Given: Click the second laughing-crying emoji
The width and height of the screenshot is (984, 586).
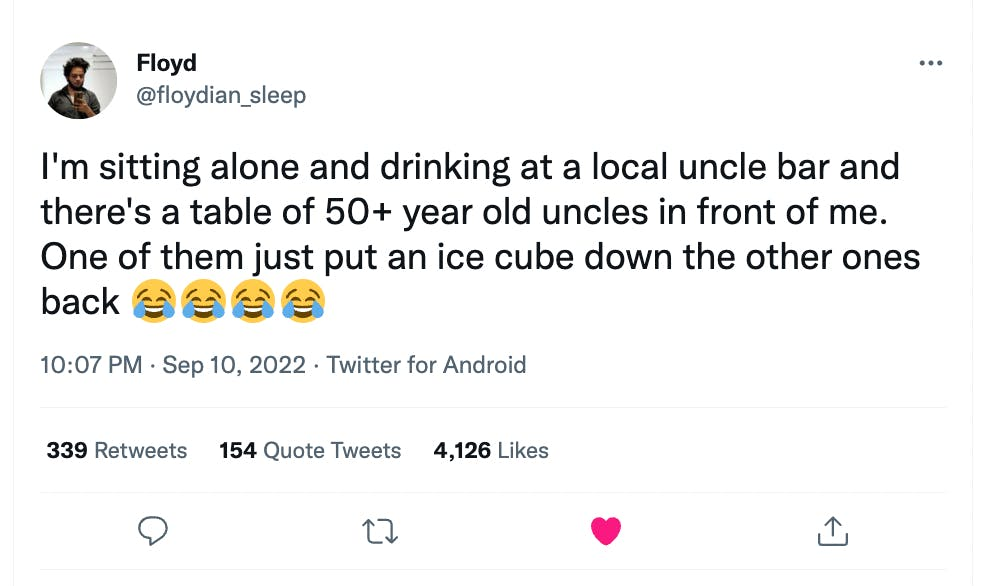Looking at the screenshot, I should tap(204, 301).
